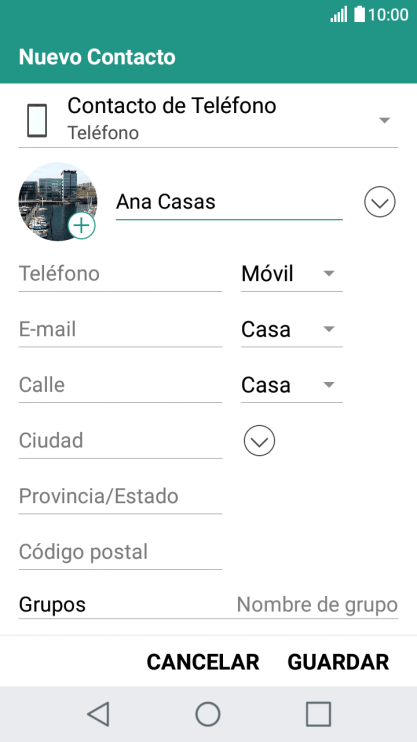Tap the Android home circle icon
The image size is (417, 742).
(208, 714)
